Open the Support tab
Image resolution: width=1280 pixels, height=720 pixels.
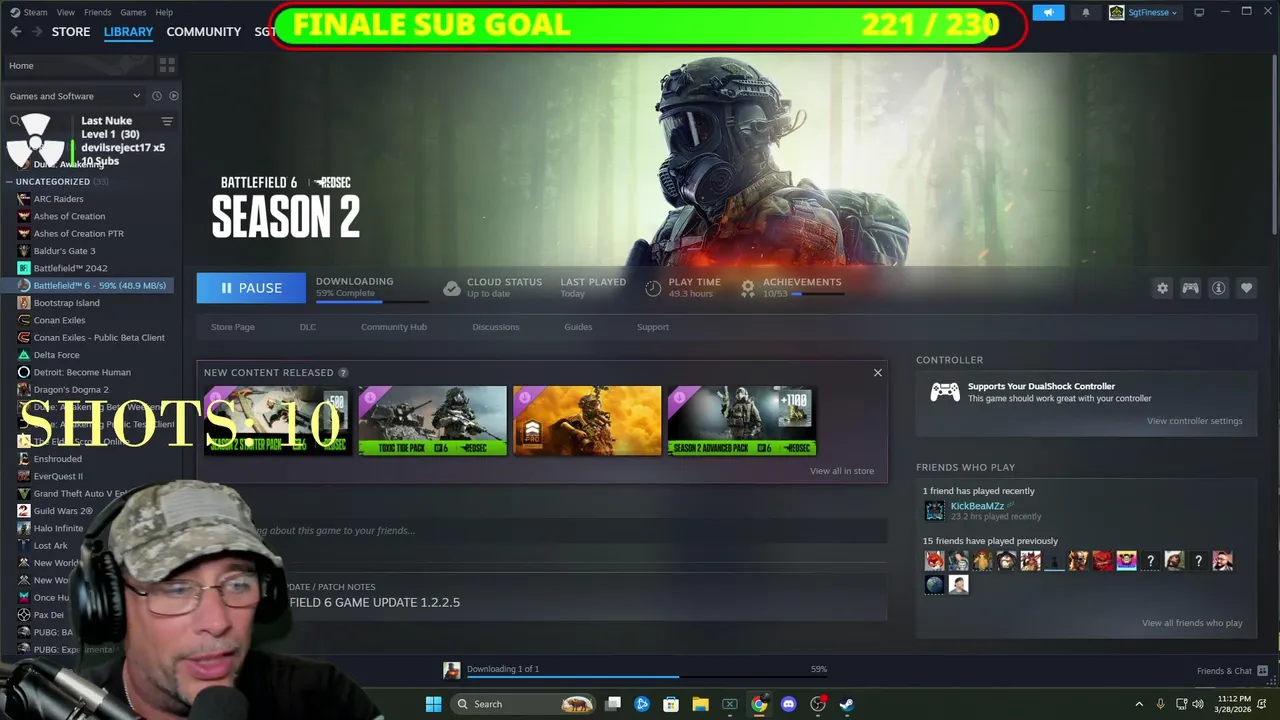pos(653,327)
